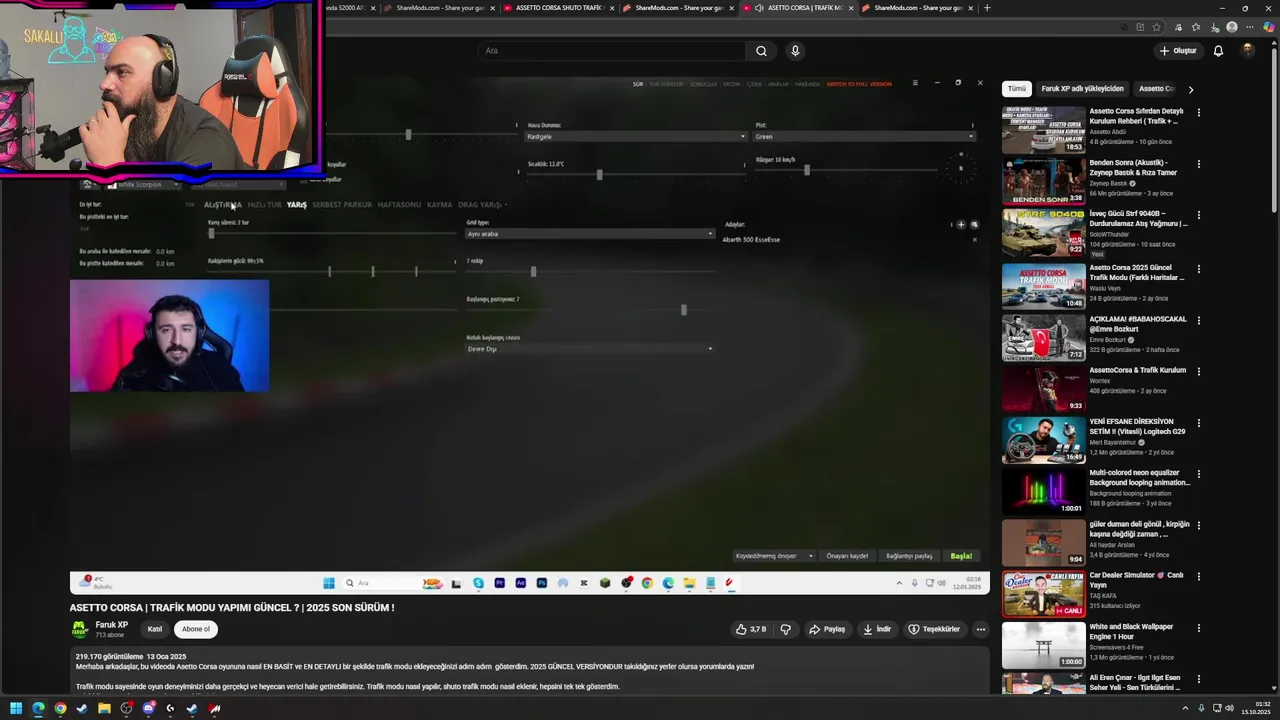Open options for 'Benden Sonra (Akustik)' video

point(1198,164)
